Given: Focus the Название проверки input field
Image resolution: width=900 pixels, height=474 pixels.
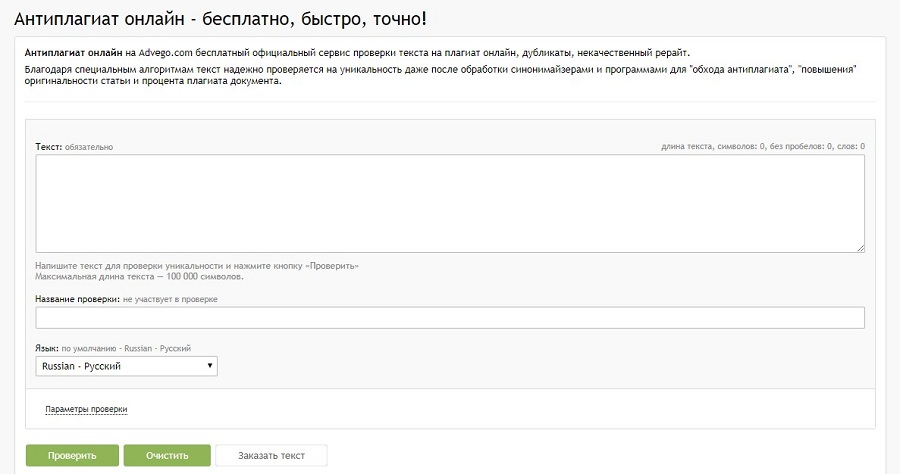Looking at the screenshot, I should click(x=450, y=318).
